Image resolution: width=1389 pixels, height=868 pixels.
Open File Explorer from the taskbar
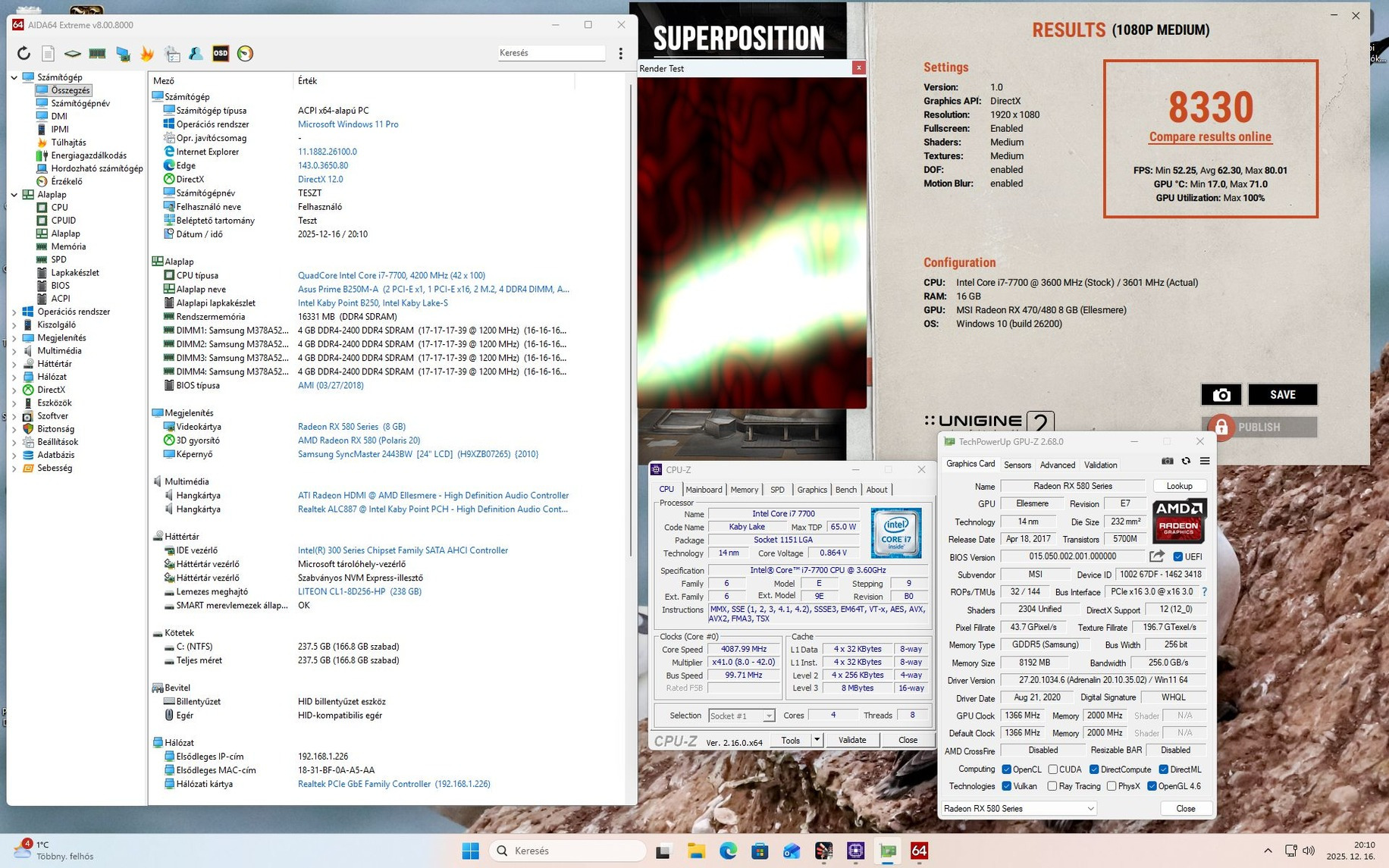click(x=696, y=851)
